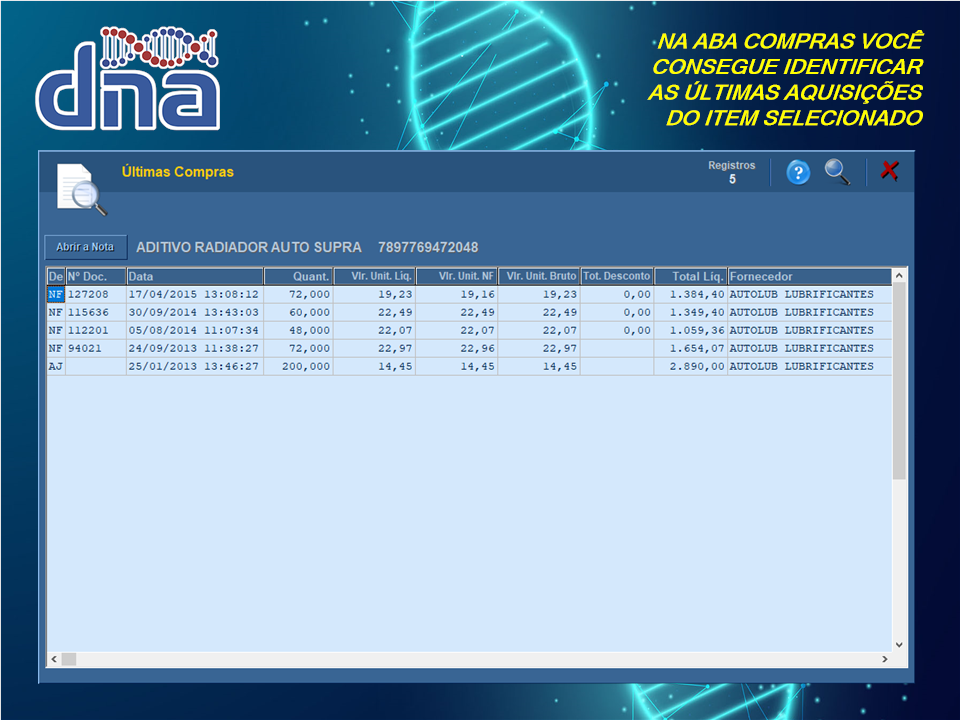Click date 05/08/2014 11:07:34

pos(193,331)
